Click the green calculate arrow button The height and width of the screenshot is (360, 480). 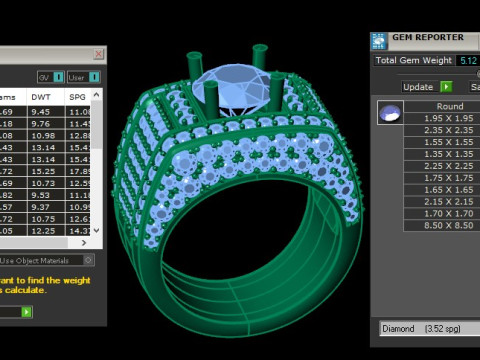[x=26, y=312]
